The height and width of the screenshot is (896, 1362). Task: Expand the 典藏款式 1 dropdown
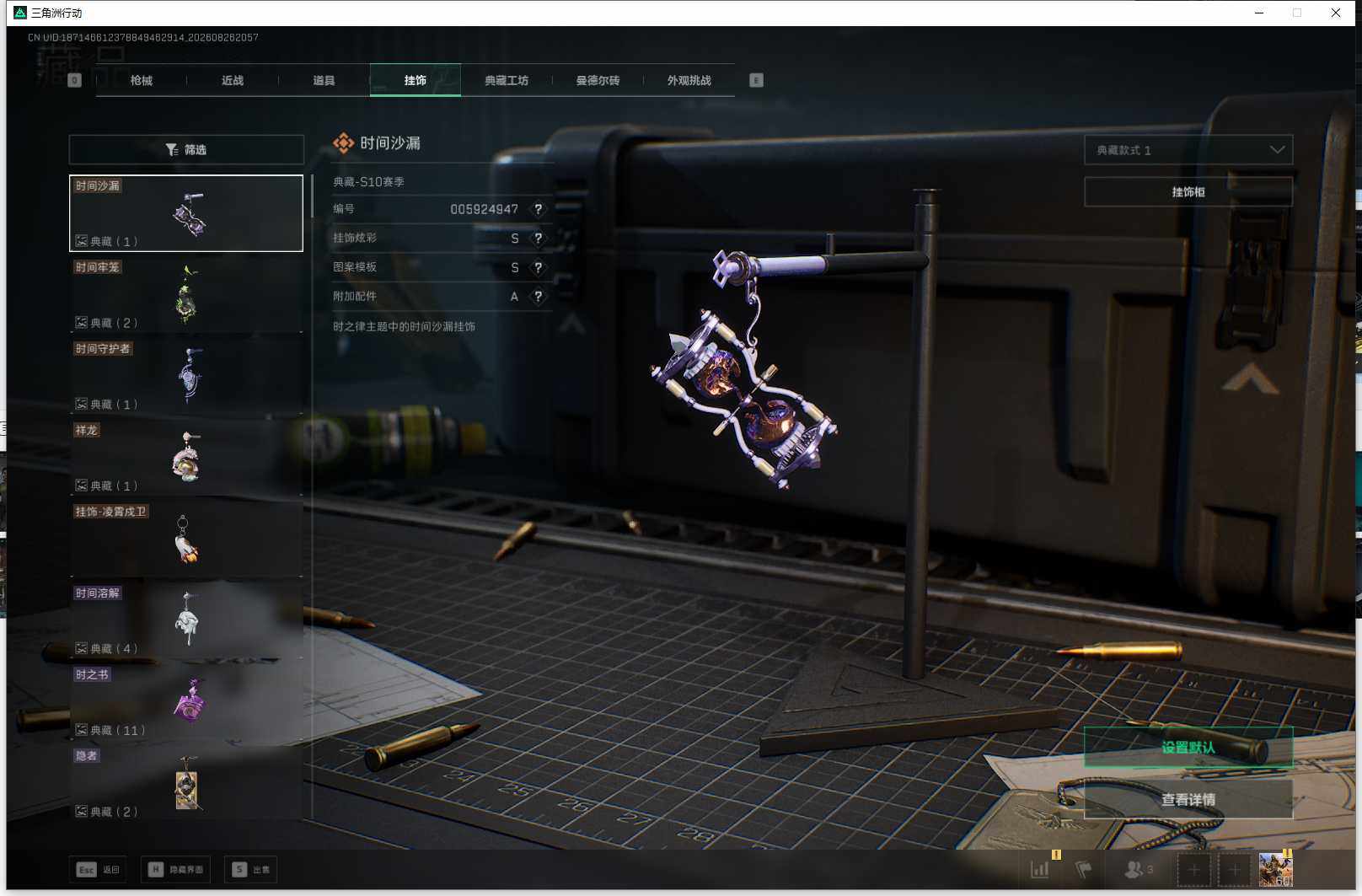1188,150
